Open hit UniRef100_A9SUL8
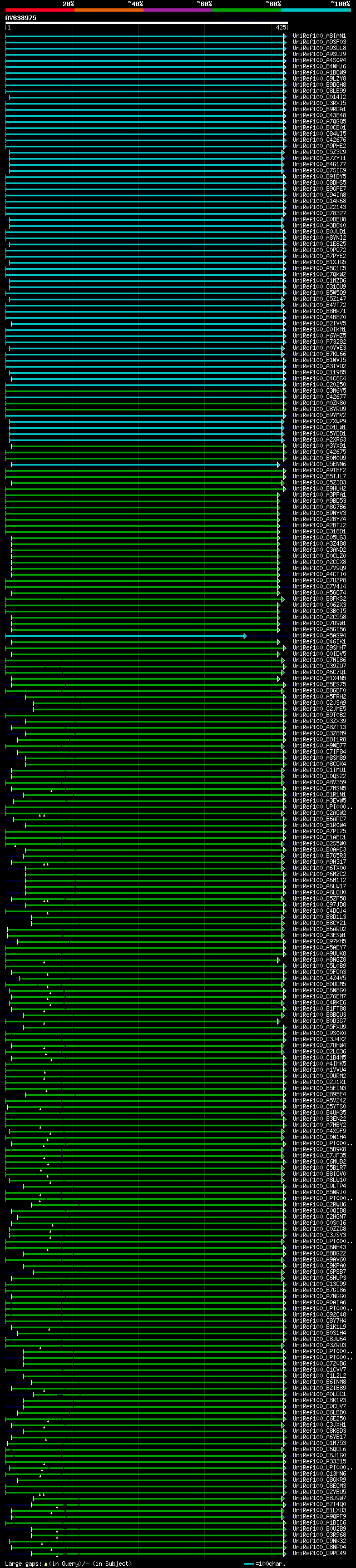 [x=319, y=48]
